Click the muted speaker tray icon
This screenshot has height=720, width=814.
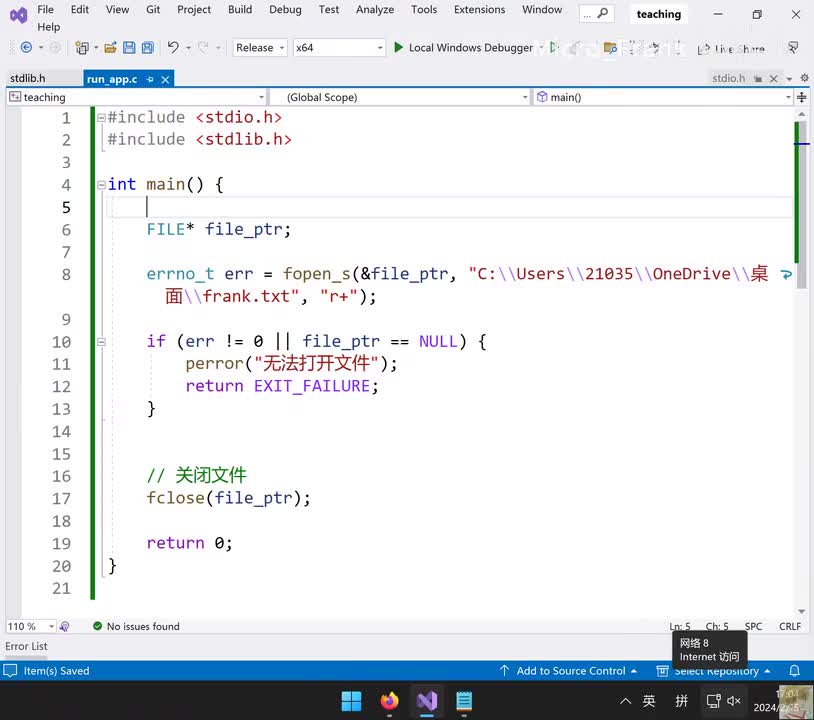734,701
